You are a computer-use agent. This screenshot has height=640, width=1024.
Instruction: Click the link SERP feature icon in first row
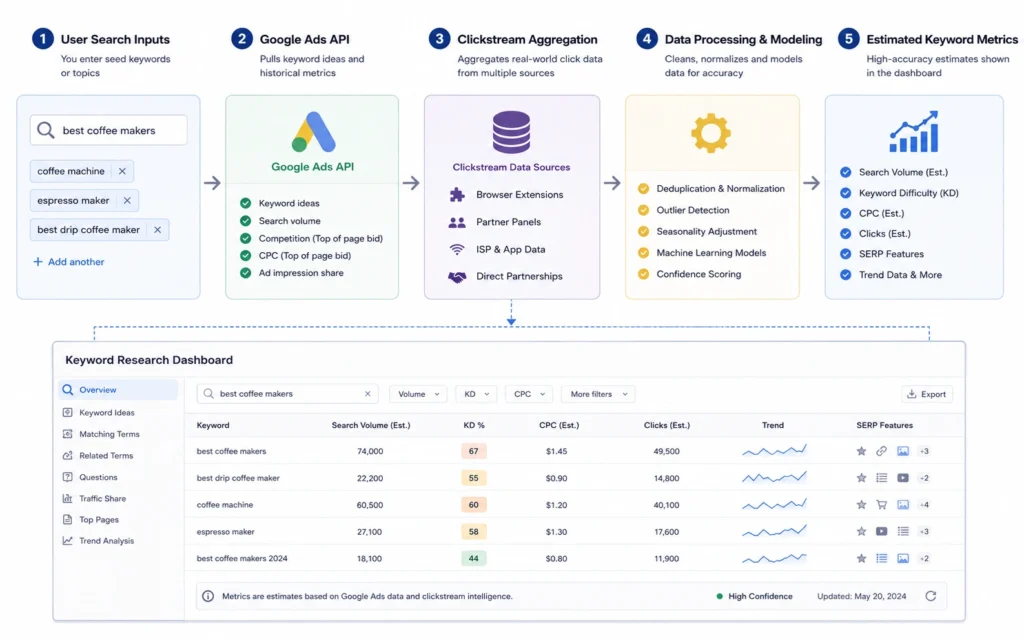882,451
